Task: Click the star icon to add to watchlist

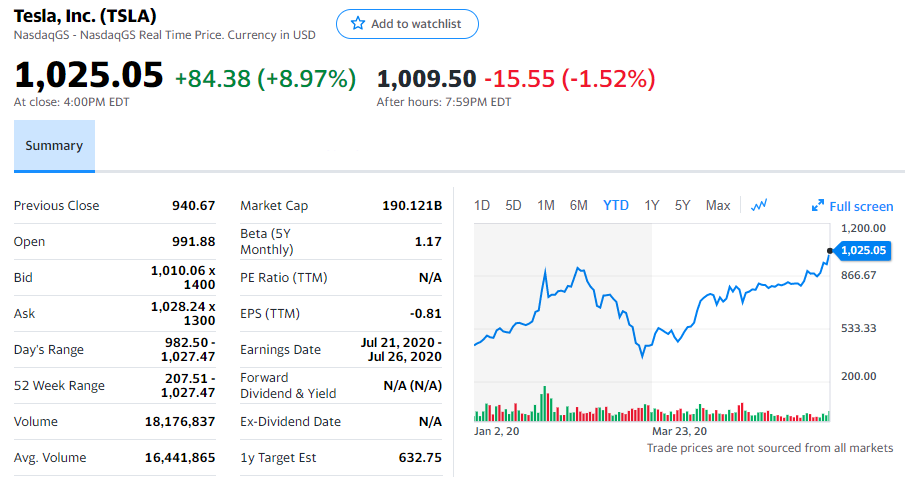Action: click(x=357, y=24)
